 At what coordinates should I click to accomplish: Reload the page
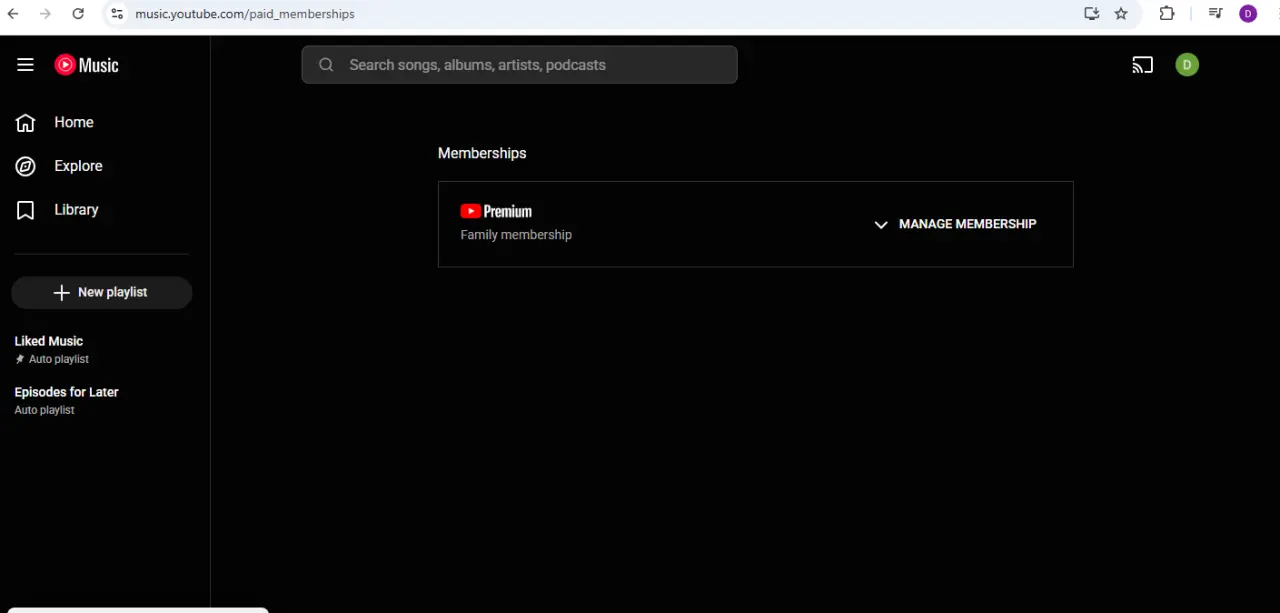tap(78, 14)
